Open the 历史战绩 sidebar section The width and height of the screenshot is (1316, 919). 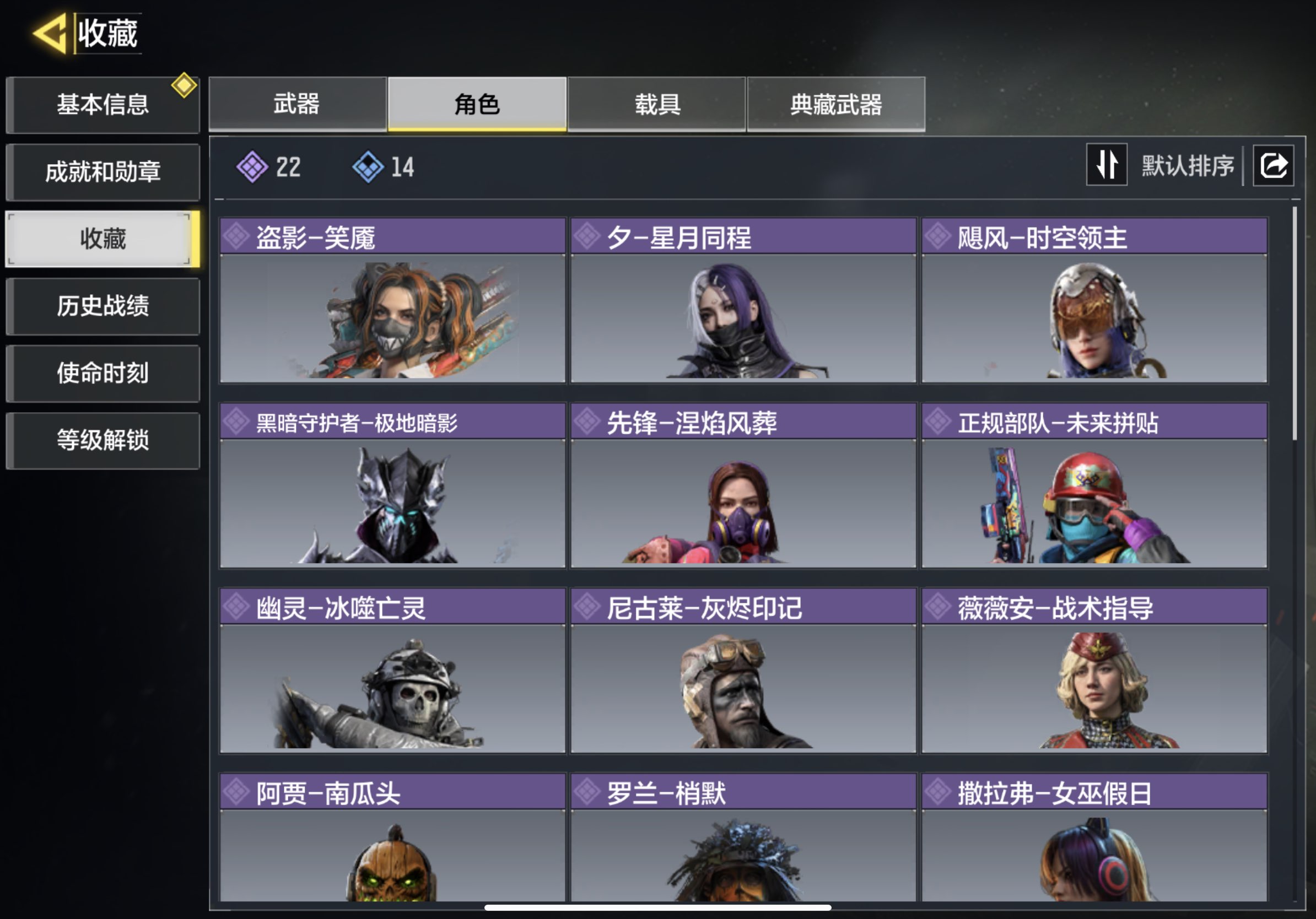click(103, 306)
